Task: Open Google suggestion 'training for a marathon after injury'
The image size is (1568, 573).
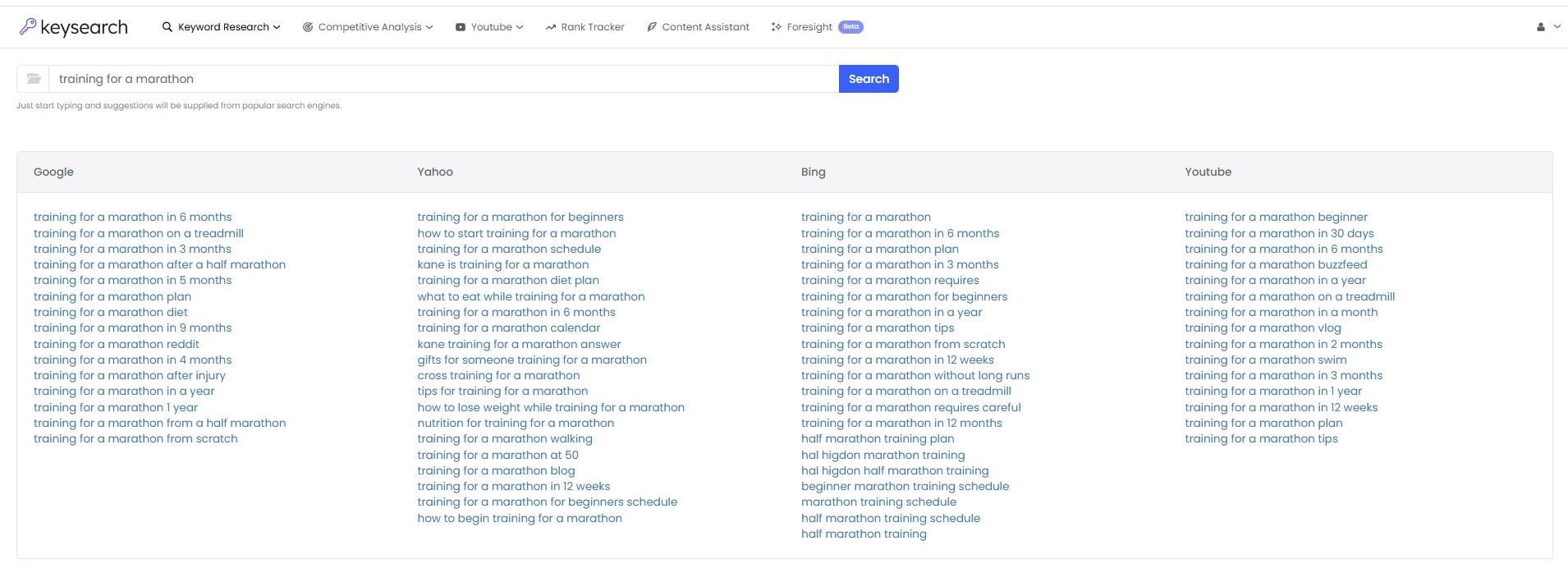Action: tap(130, 375)
